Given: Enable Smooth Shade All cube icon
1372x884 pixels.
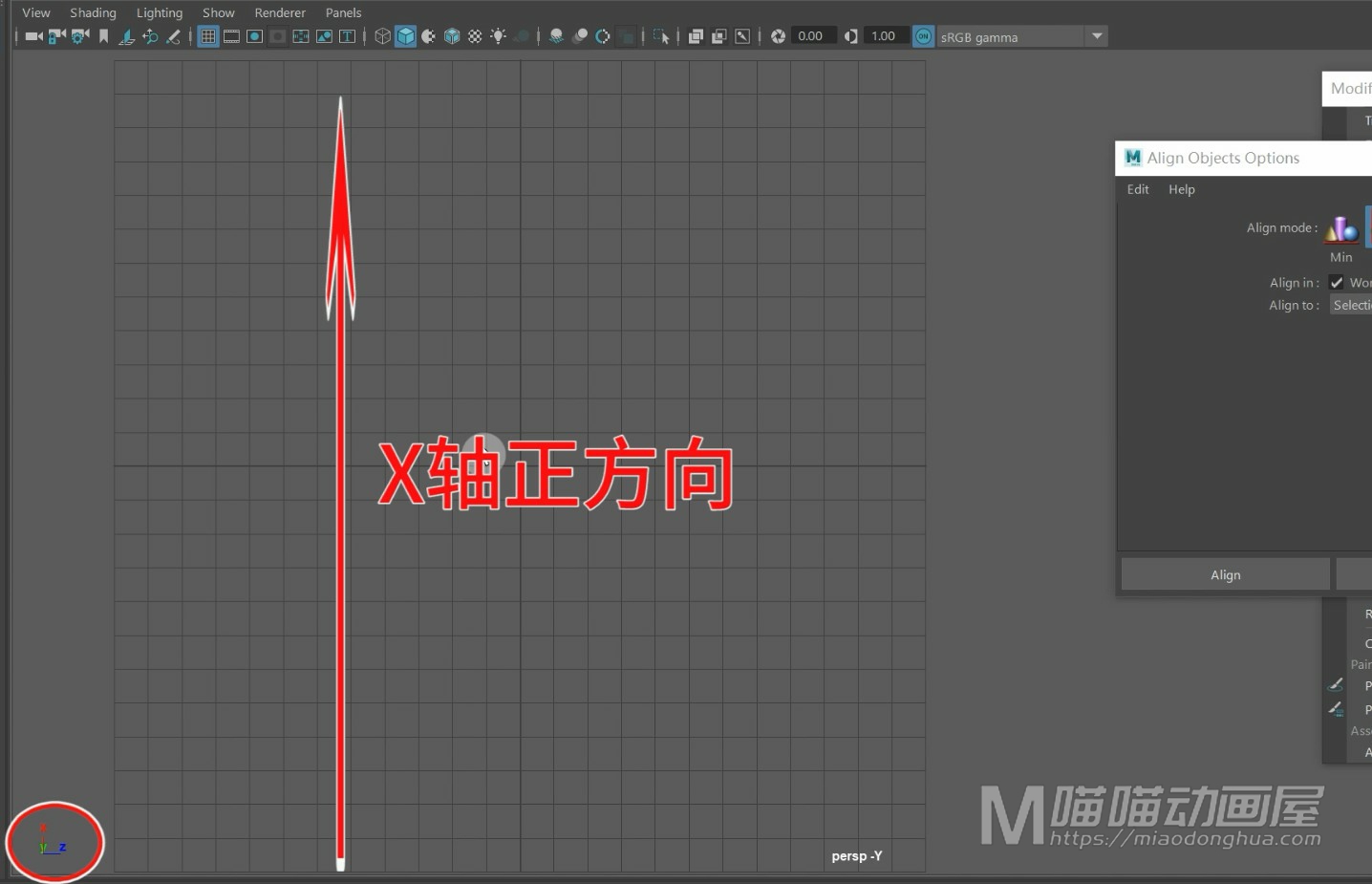Looking at the screenshot, I should 406,36.
